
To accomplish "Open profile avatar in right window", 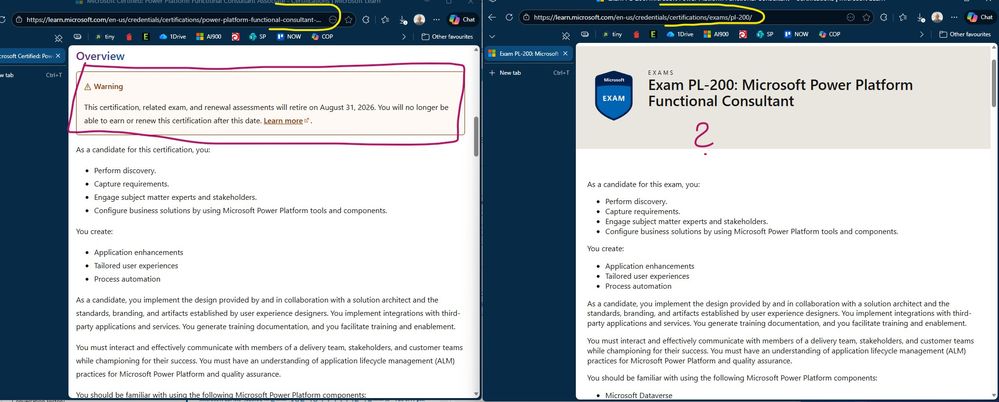I will click(937, 17).
